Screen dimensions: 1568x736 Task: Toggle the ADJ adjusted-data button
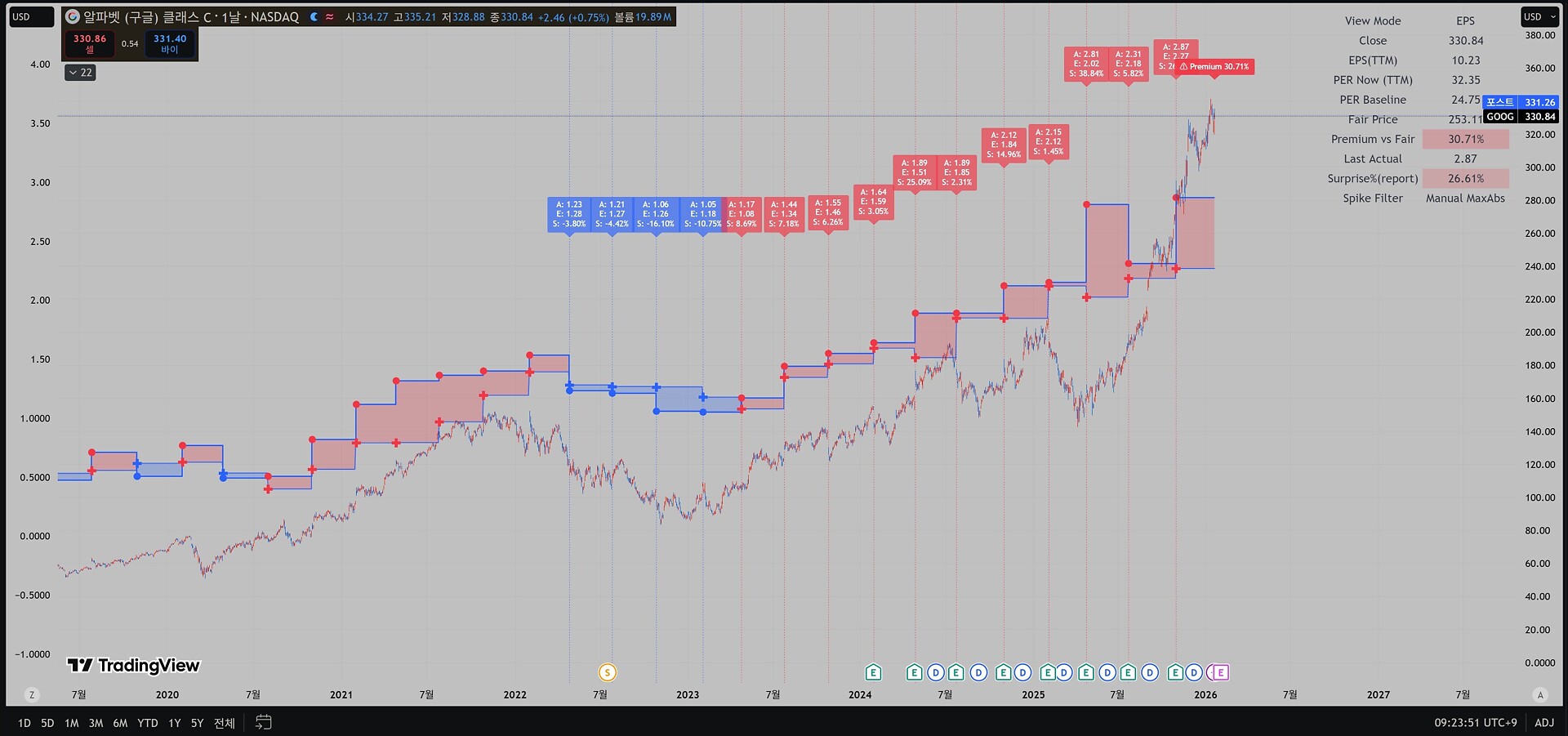pos(1544,722)
